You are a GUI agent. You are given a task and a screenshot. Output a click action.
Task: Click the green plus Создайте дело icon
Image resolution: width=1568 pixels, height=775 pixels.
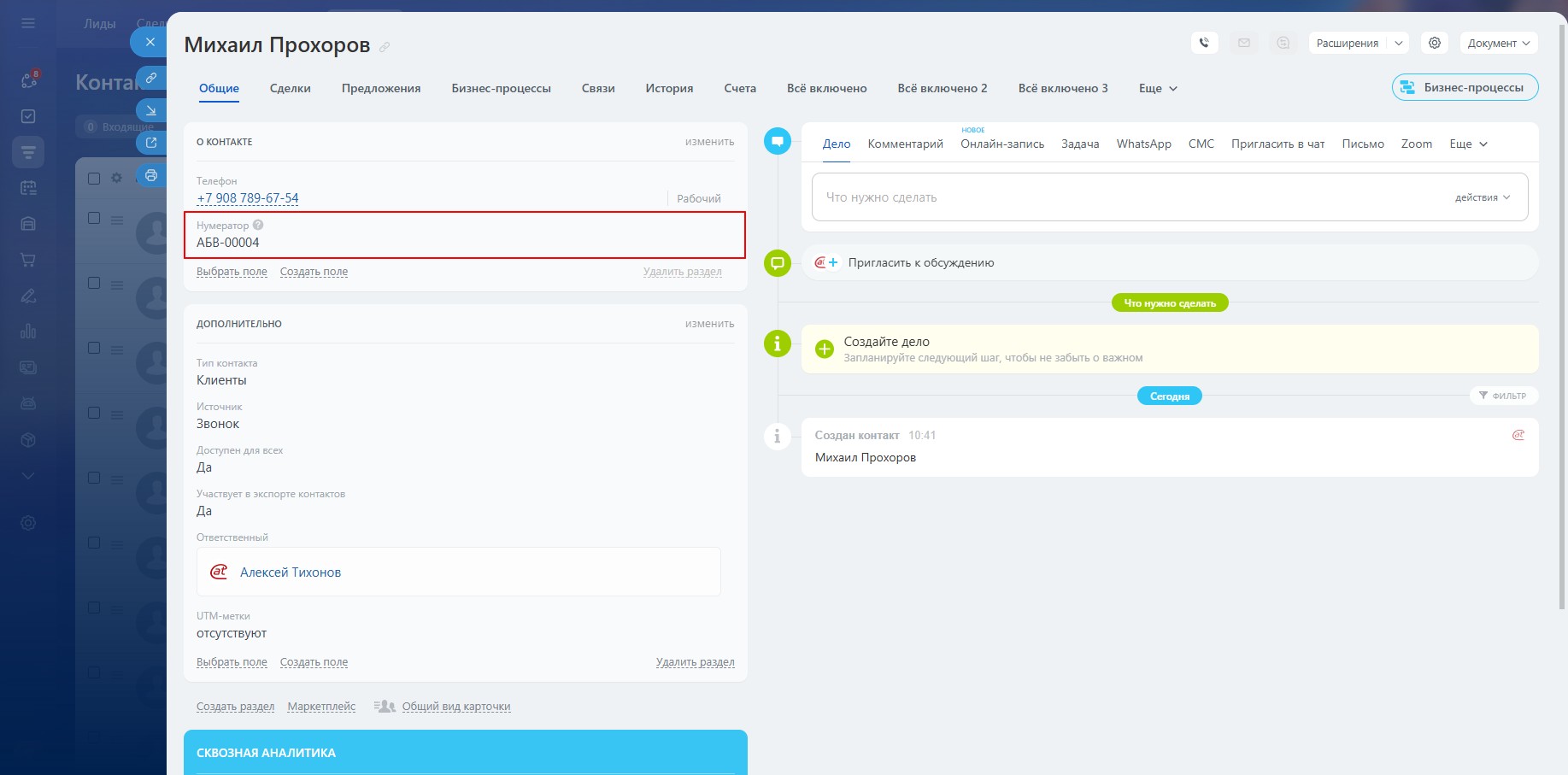824,349
